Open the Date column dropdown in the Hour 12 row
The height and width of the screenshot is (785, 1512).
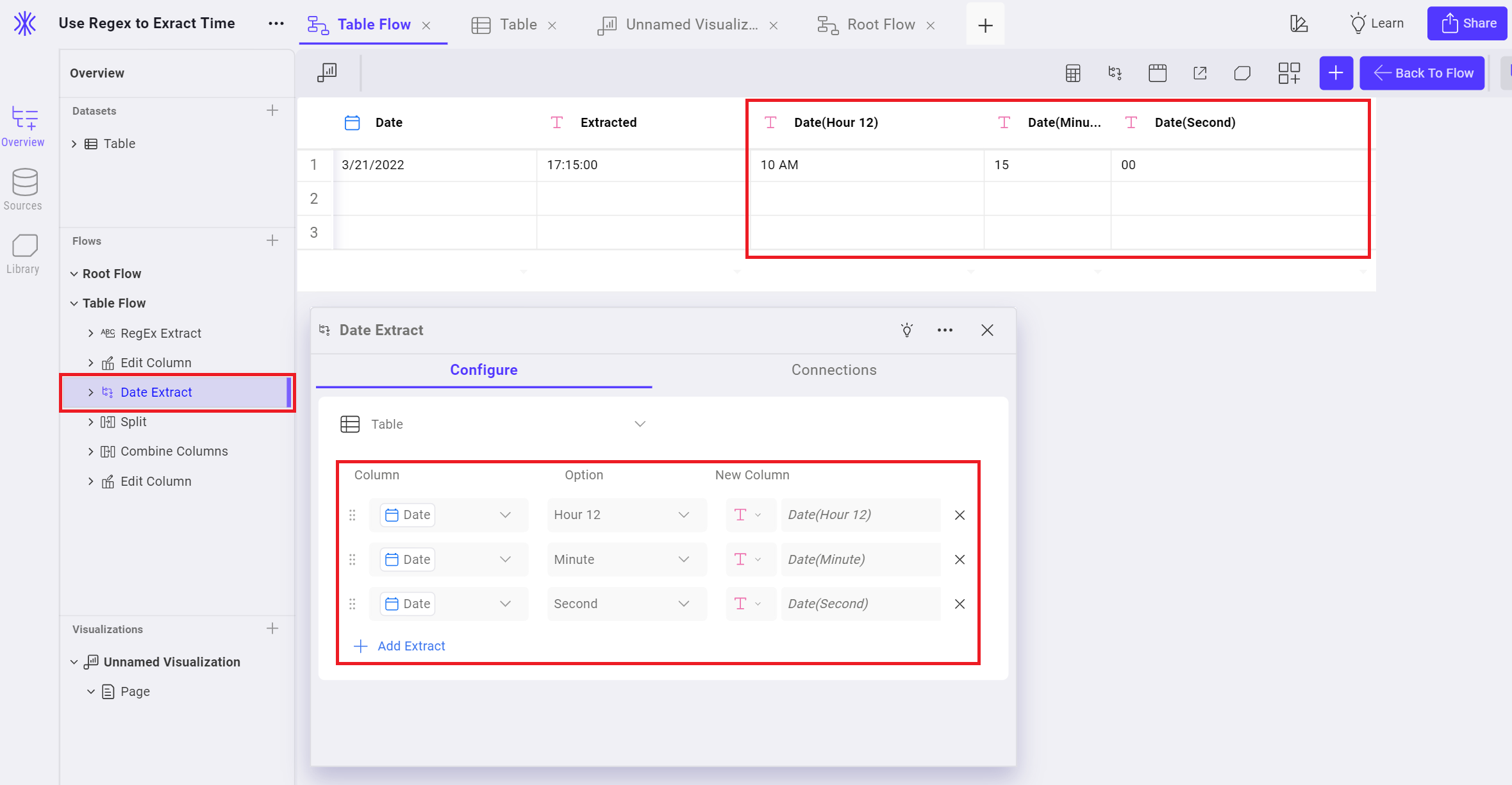(449, 515)
